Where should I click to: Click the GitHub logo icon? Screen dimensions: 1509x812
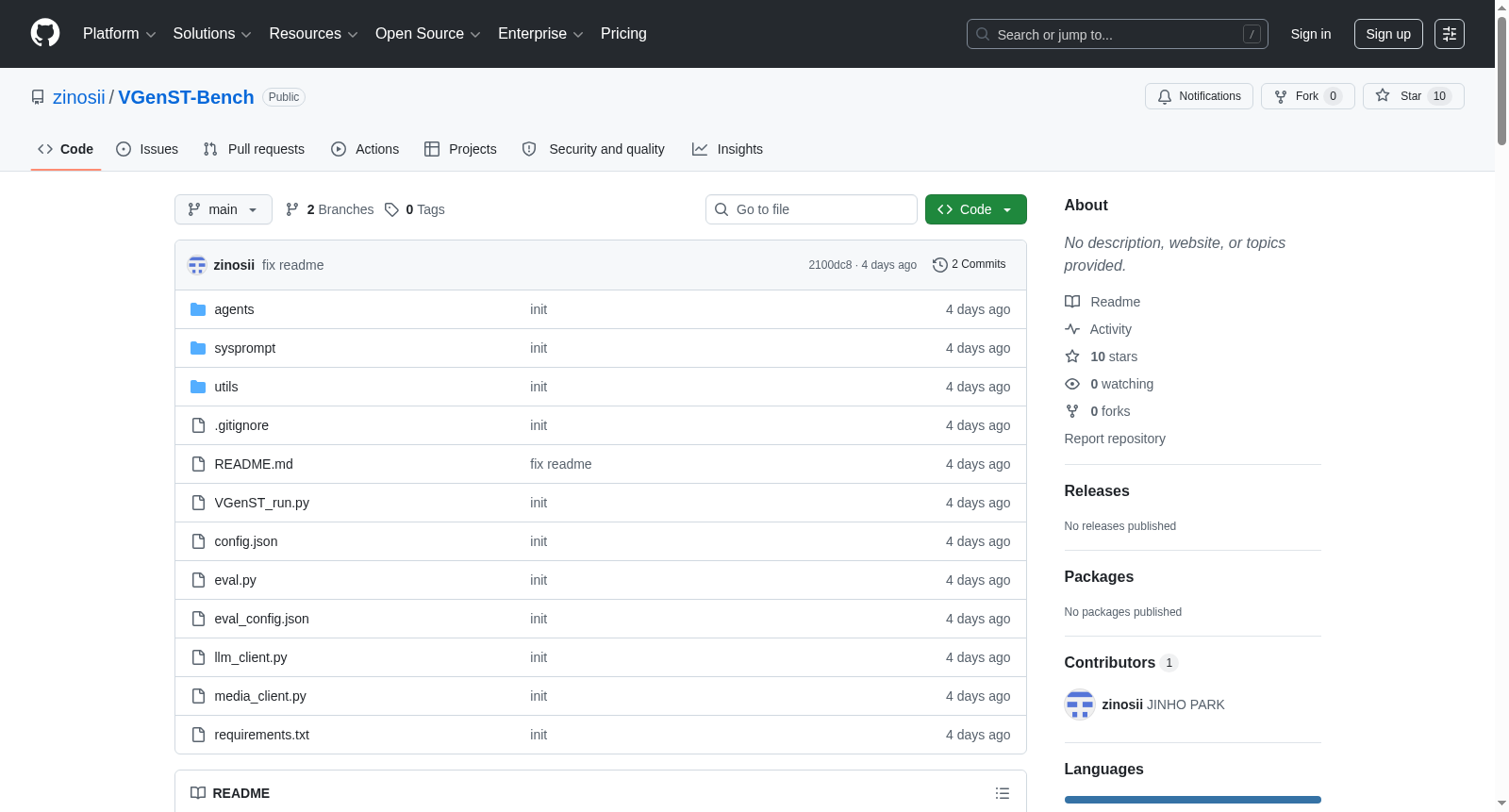tap(45, 34)
